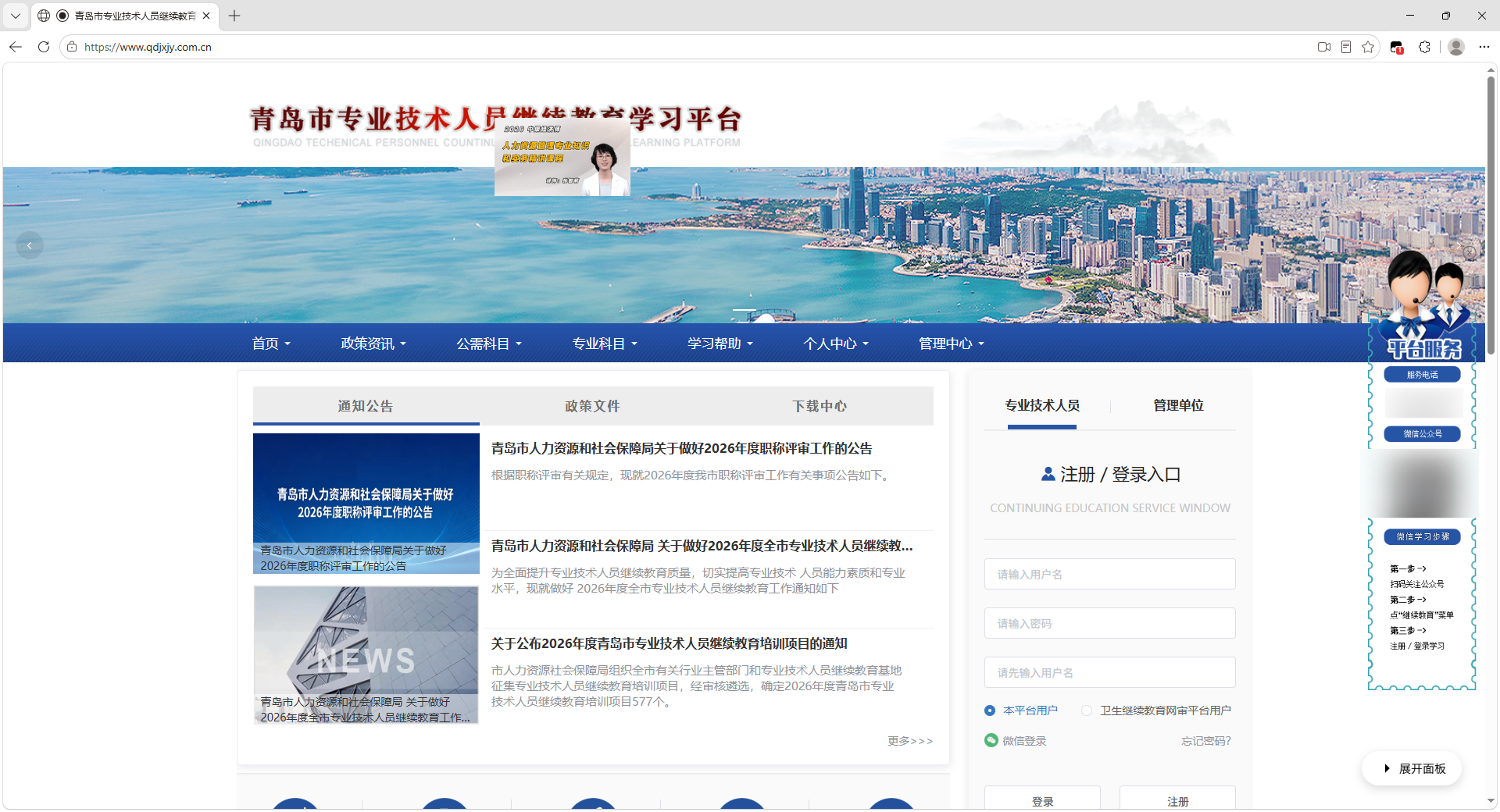The height and width of the screenshot is (812, 1500).
Task: Click address bar URL field
Action: 687,47
